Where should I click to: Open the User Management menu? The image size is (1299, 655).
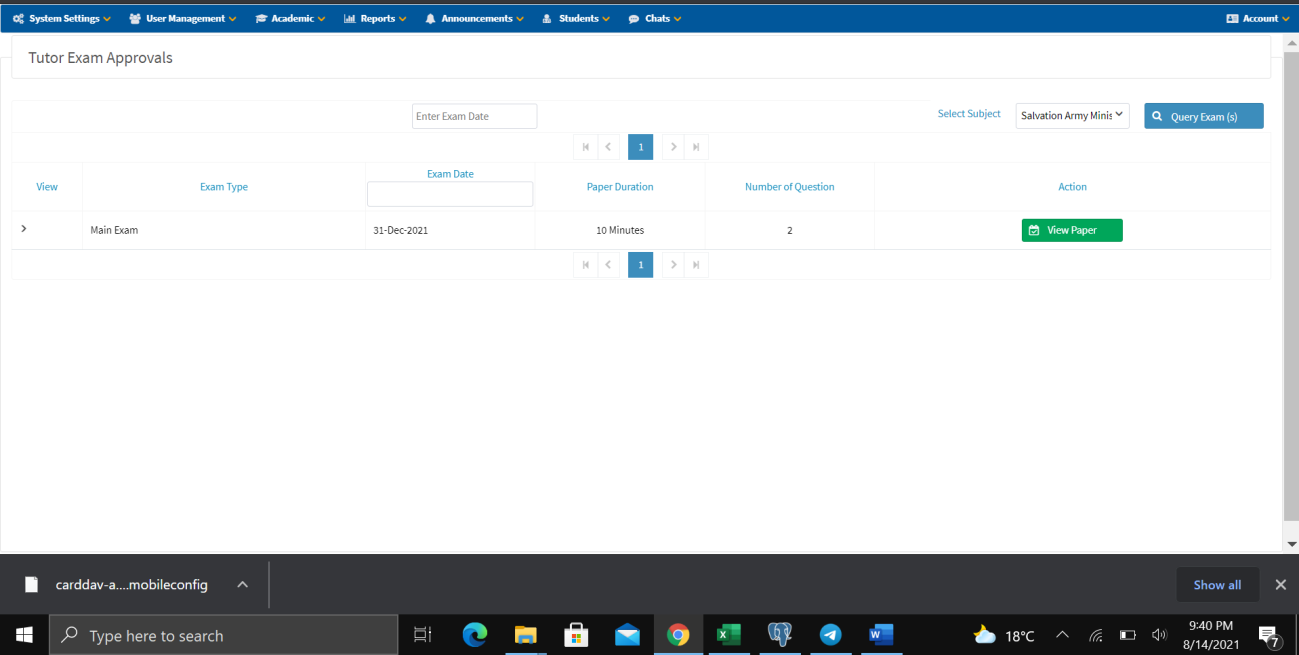pos(184,19)
